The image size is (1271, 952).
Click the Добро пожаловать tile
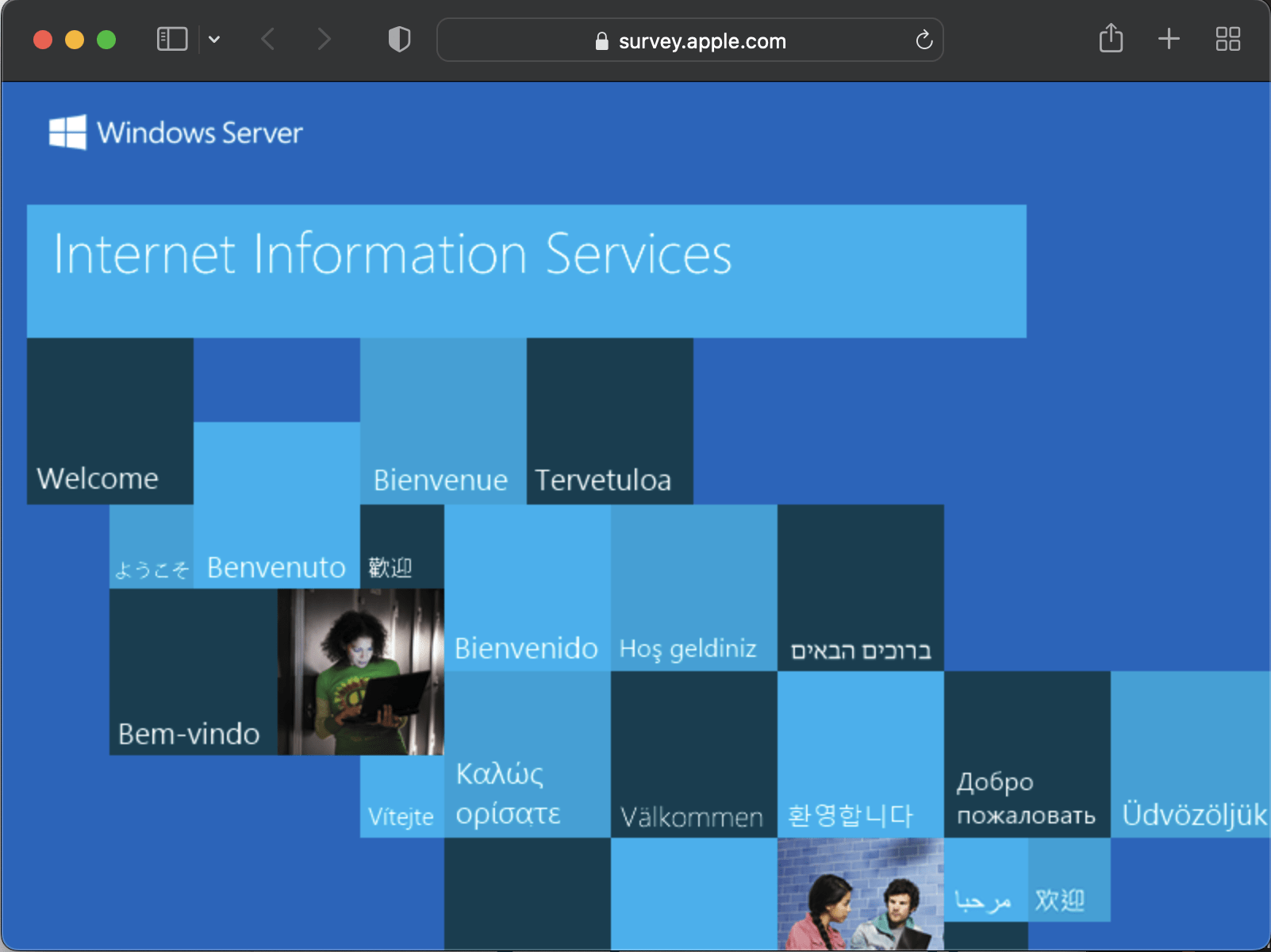click(1027, 754)
